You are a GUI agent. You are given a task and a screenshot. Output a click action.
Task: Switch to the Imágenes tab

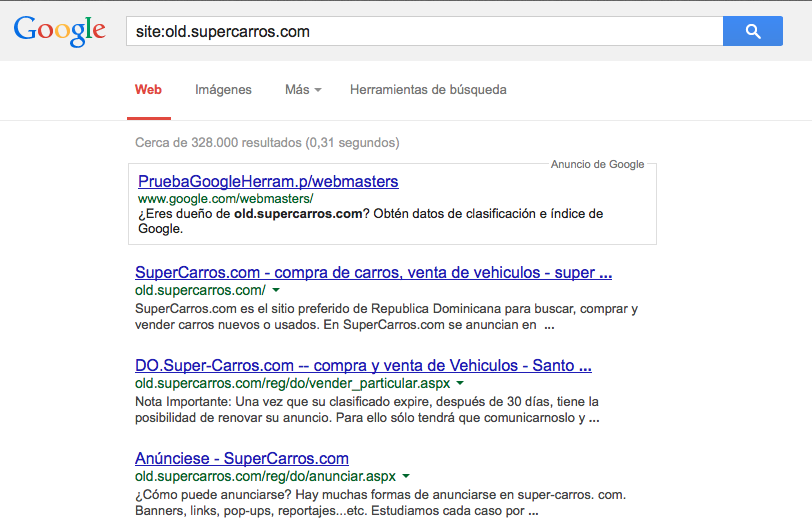pyautogui.click(x=223, y=90)
